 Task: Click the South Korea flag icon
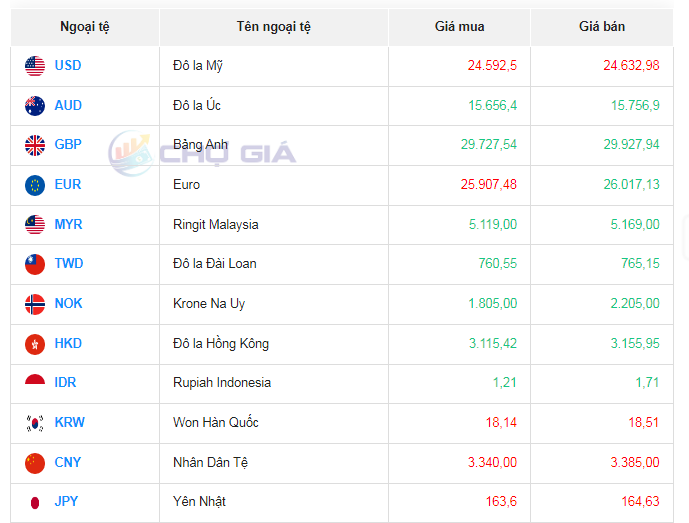(x=35, y=423)
